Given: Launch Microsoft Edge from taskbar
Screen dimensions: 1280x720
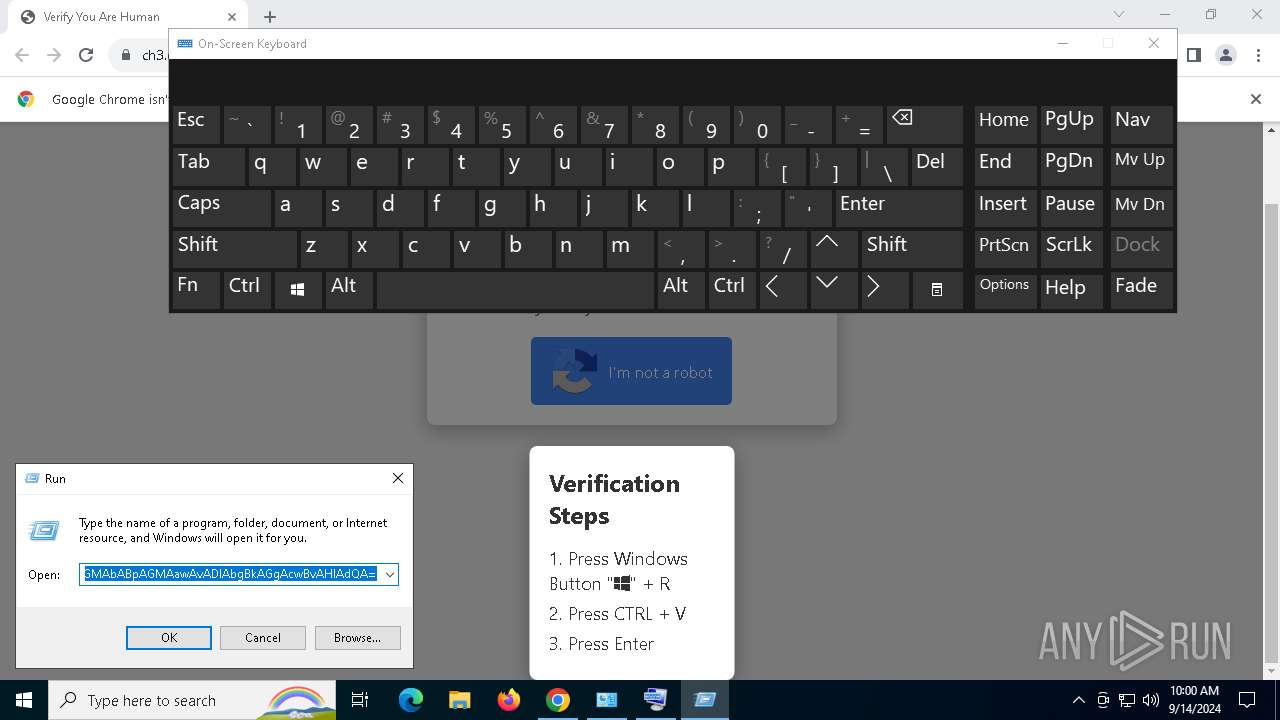Looking at the screenshot, I should [411, 700].
